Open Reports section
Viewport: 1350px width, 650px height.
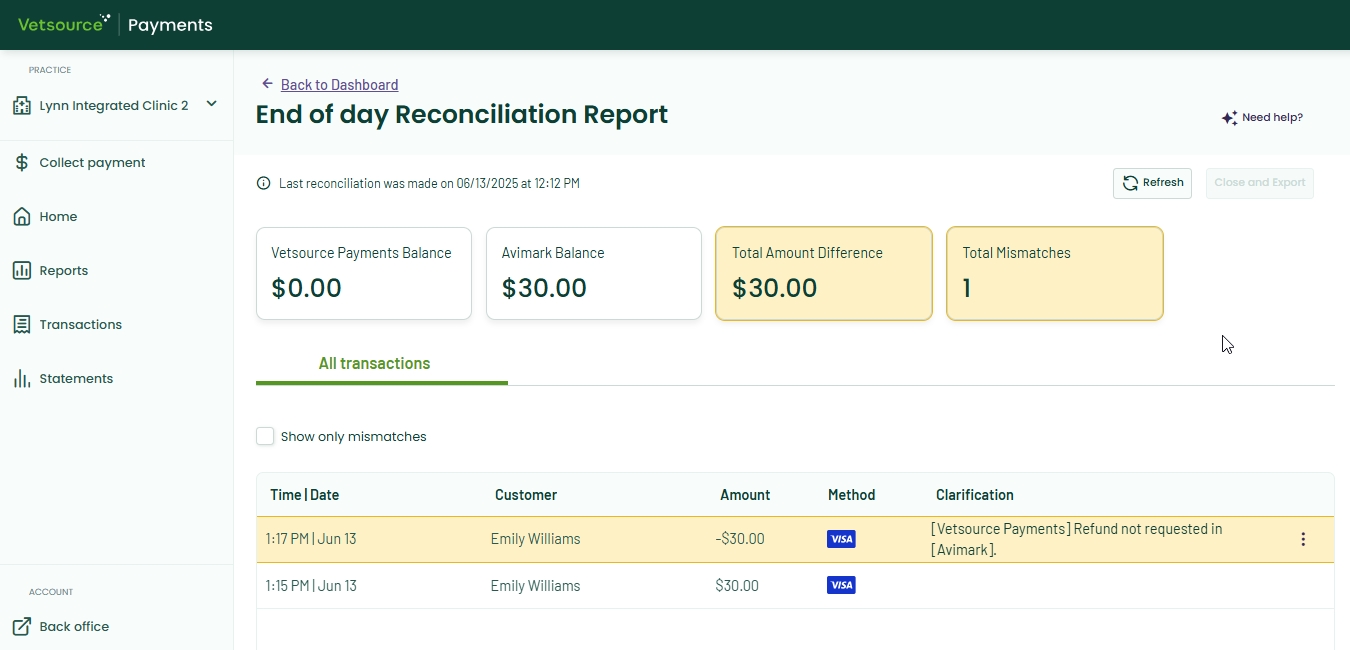point(64,271)
